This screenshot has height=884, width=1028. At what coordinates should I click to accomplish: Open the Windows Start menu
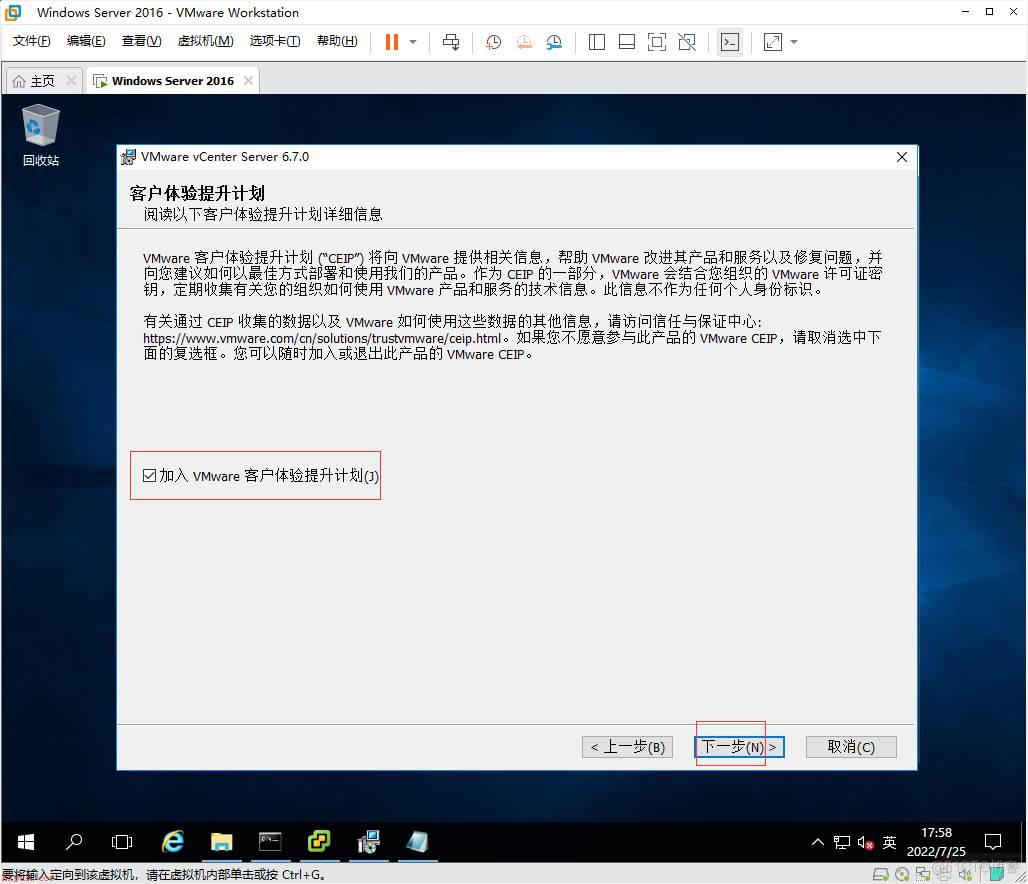tap(26, 842)
